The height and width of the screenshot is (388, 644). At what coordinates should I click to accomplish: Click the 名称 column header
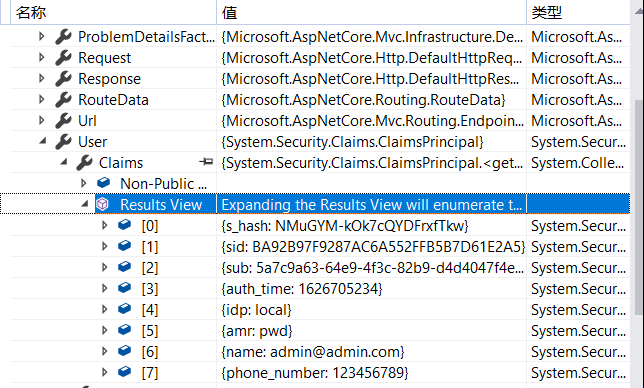[113, 12]
